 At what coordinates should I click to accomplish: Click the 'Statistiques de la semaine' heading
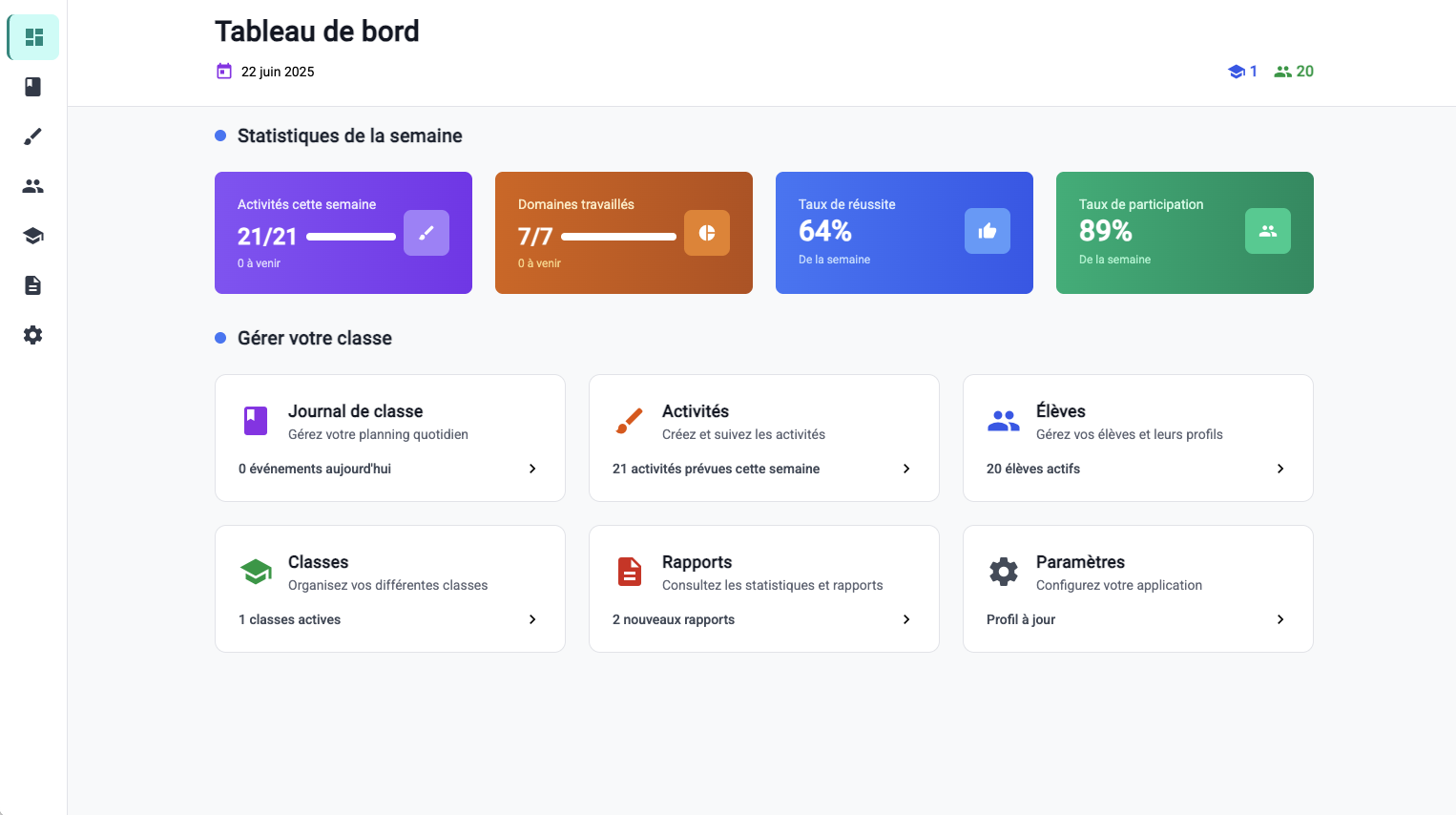coord(350,136)
